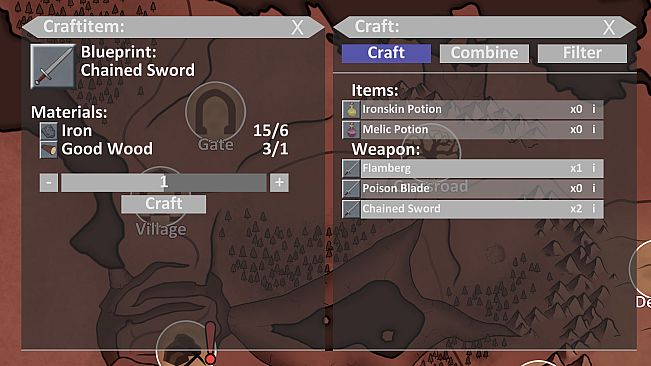Decrease craft quantity with minus button
The image size is (651, 366).
[49, 183]
